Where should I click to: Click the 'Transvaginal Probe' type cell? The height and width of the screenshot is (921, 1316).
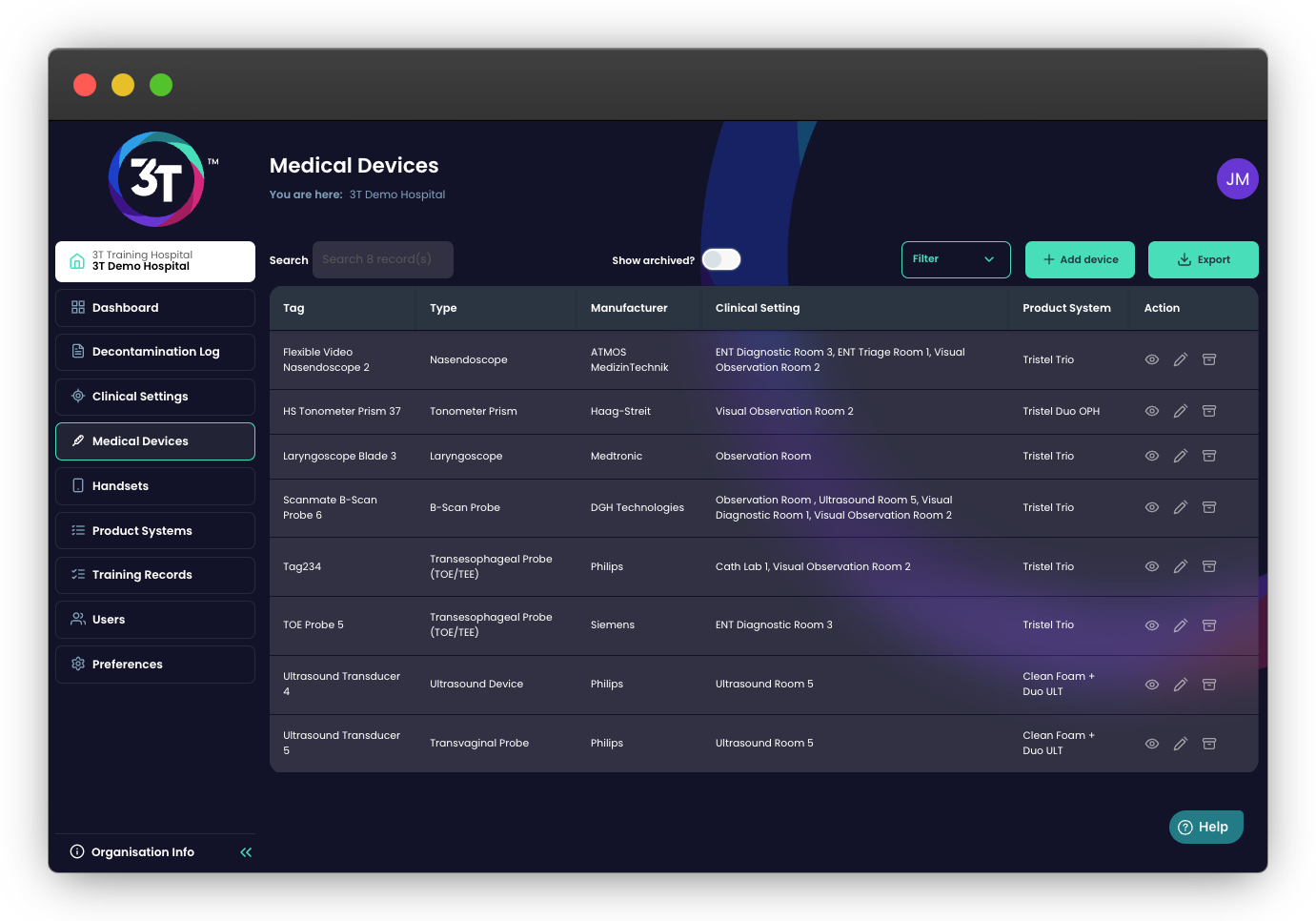click(479, 743)
